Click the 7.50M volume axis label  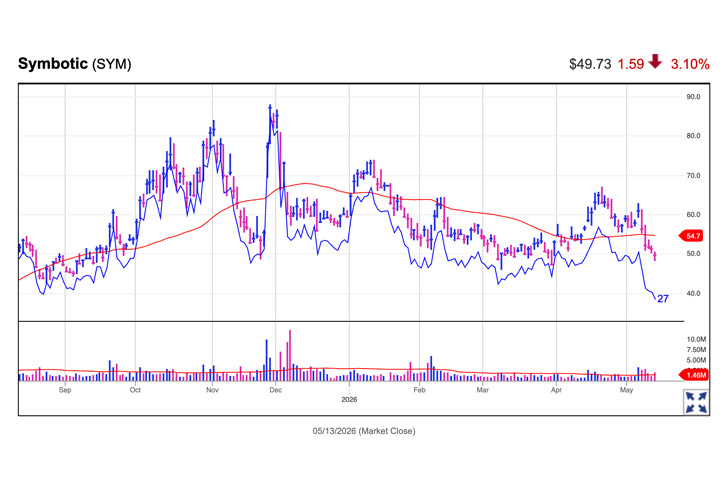coord(696,350)
